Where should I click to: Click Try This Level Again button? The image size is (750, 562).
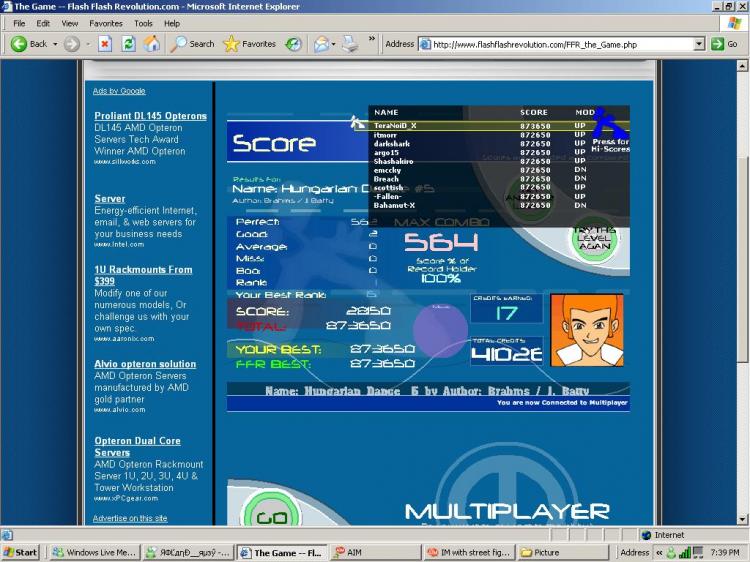coord(594,238)
